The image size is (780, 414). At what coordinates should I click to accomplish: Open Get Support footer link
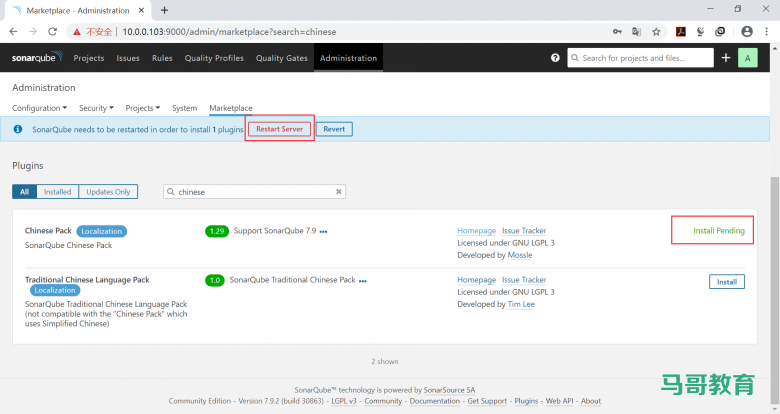tap(487, 401)
